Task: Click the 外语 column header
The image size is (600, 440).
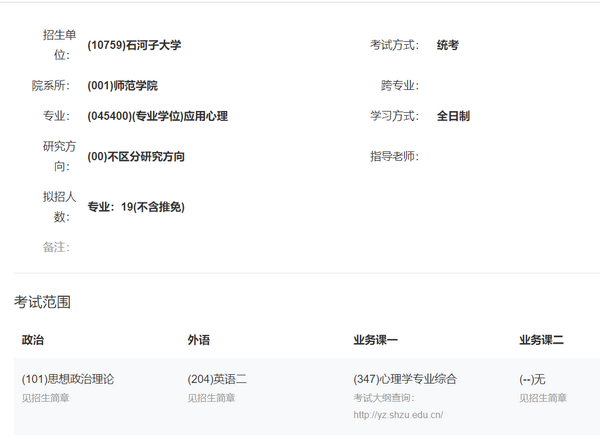Action: (199, 340)
